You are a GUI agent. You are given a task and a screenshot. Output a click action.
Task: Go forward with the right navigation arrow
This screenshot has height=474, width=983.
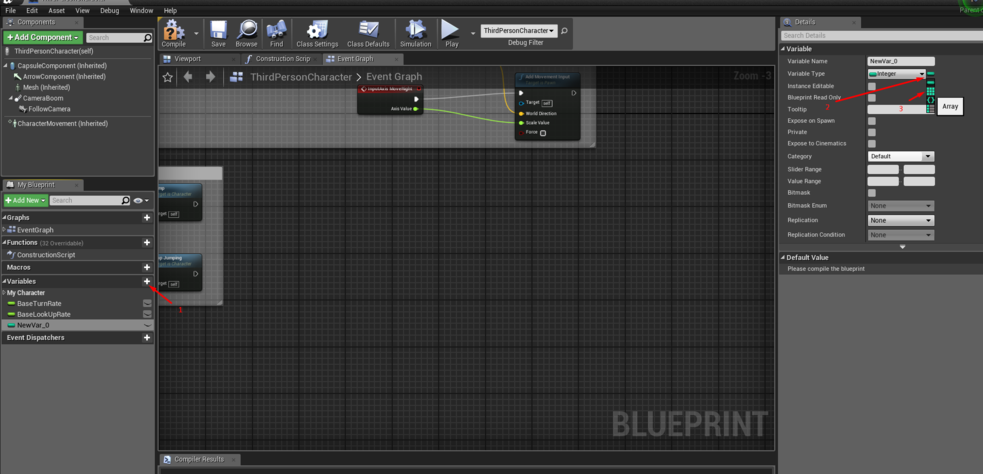point(210,77)
